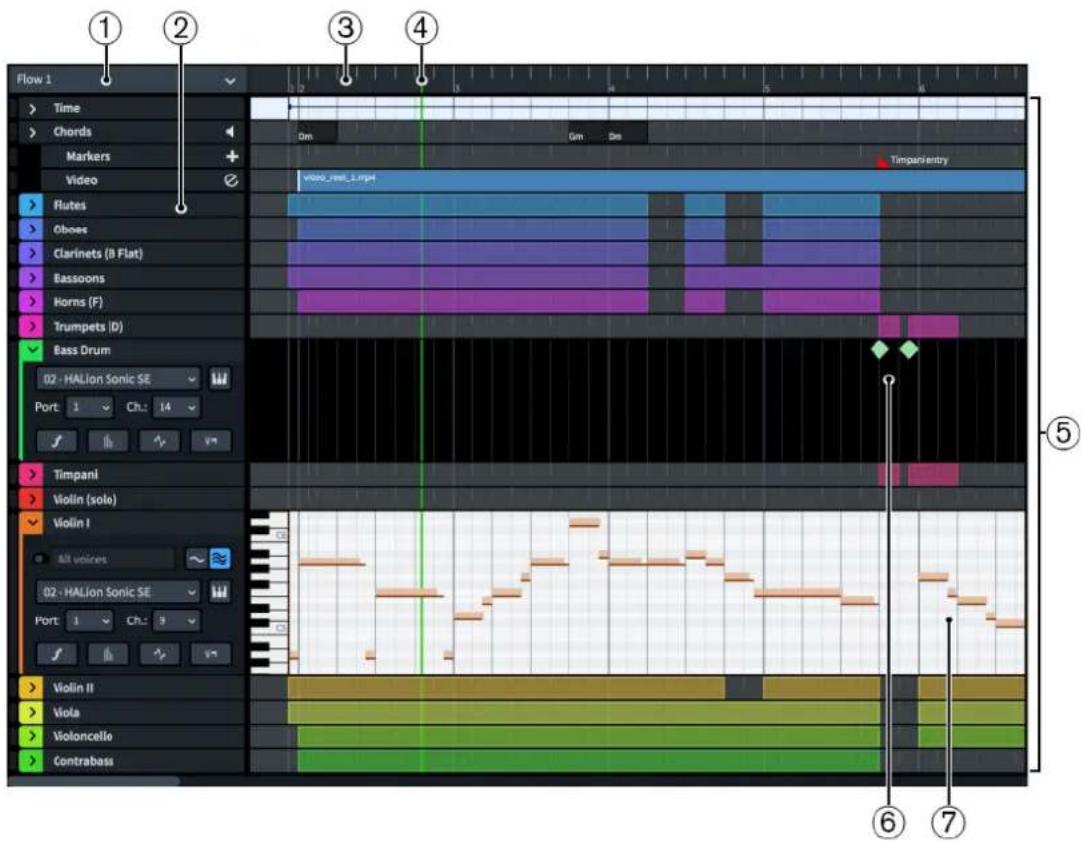Open Violin I channel dropdown

[x=176, y=621]
